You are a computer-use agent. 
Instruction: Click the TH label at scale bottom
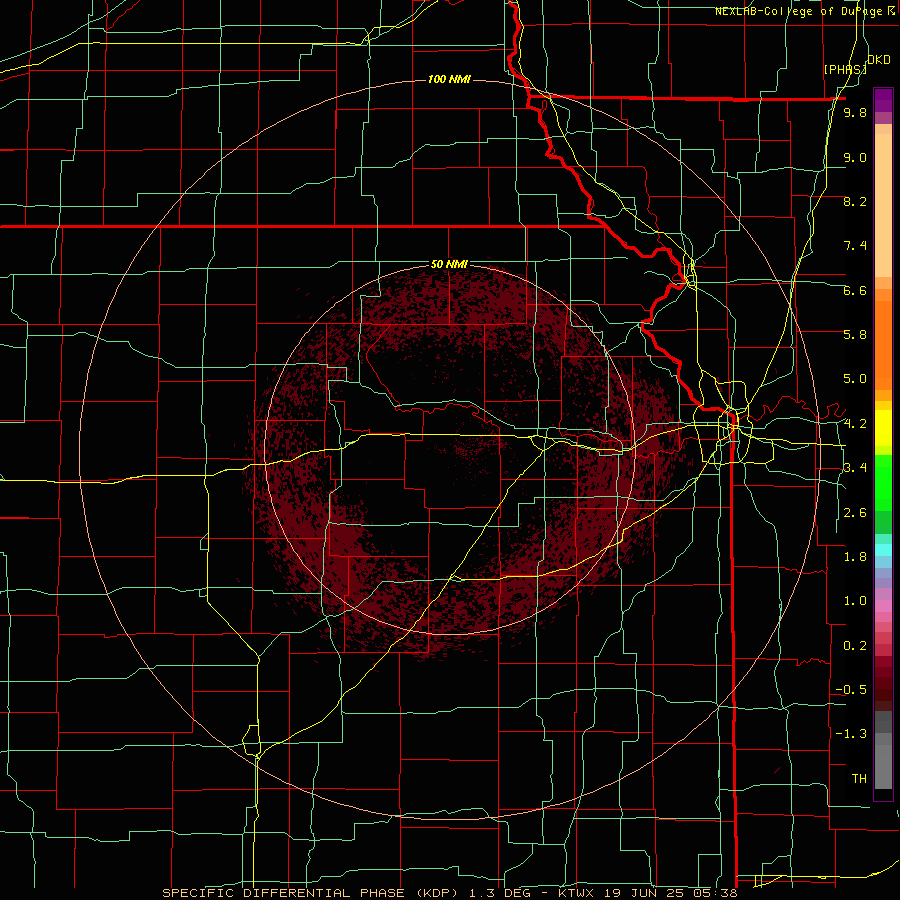click(x=859, y=779)
